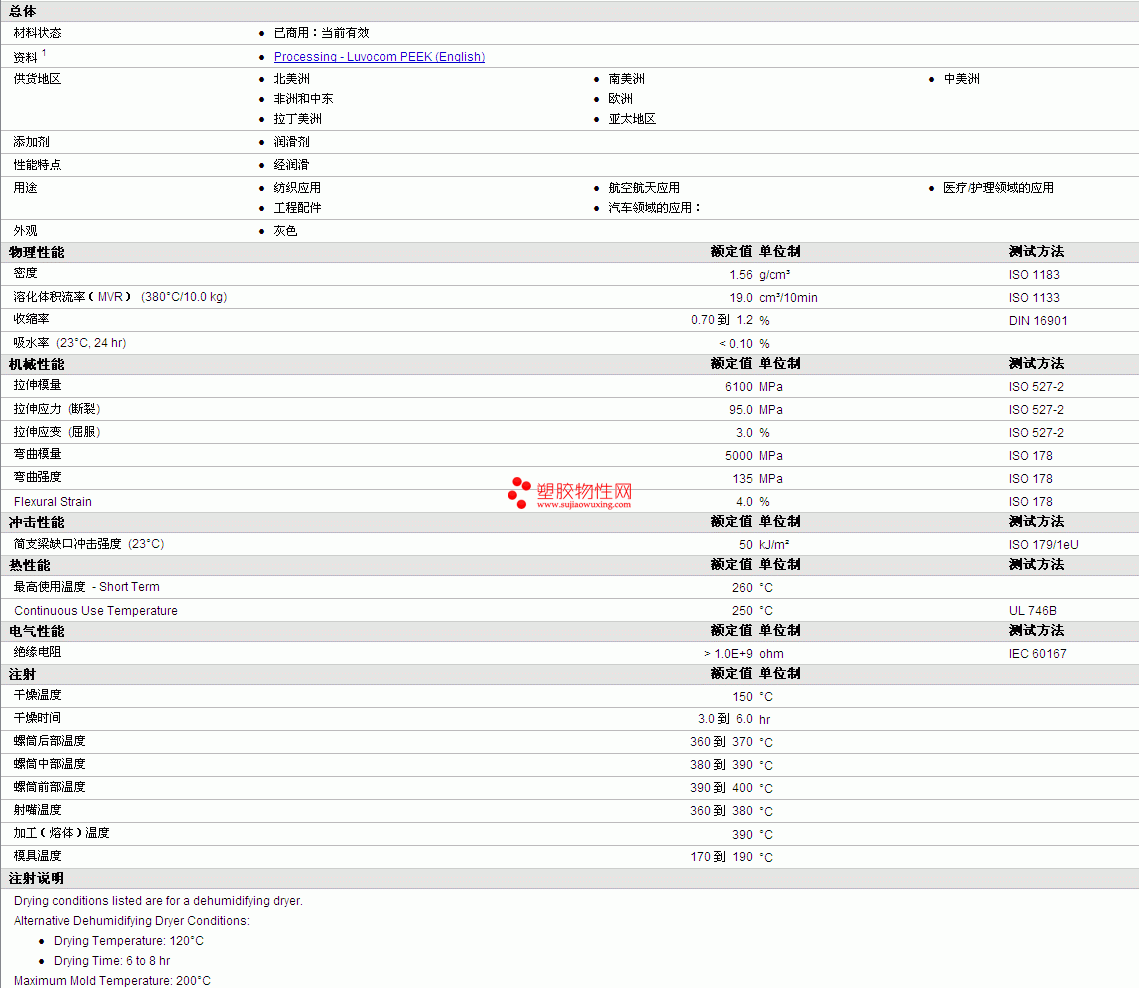Select the 北美洲 supply region item

pos(291,78)
